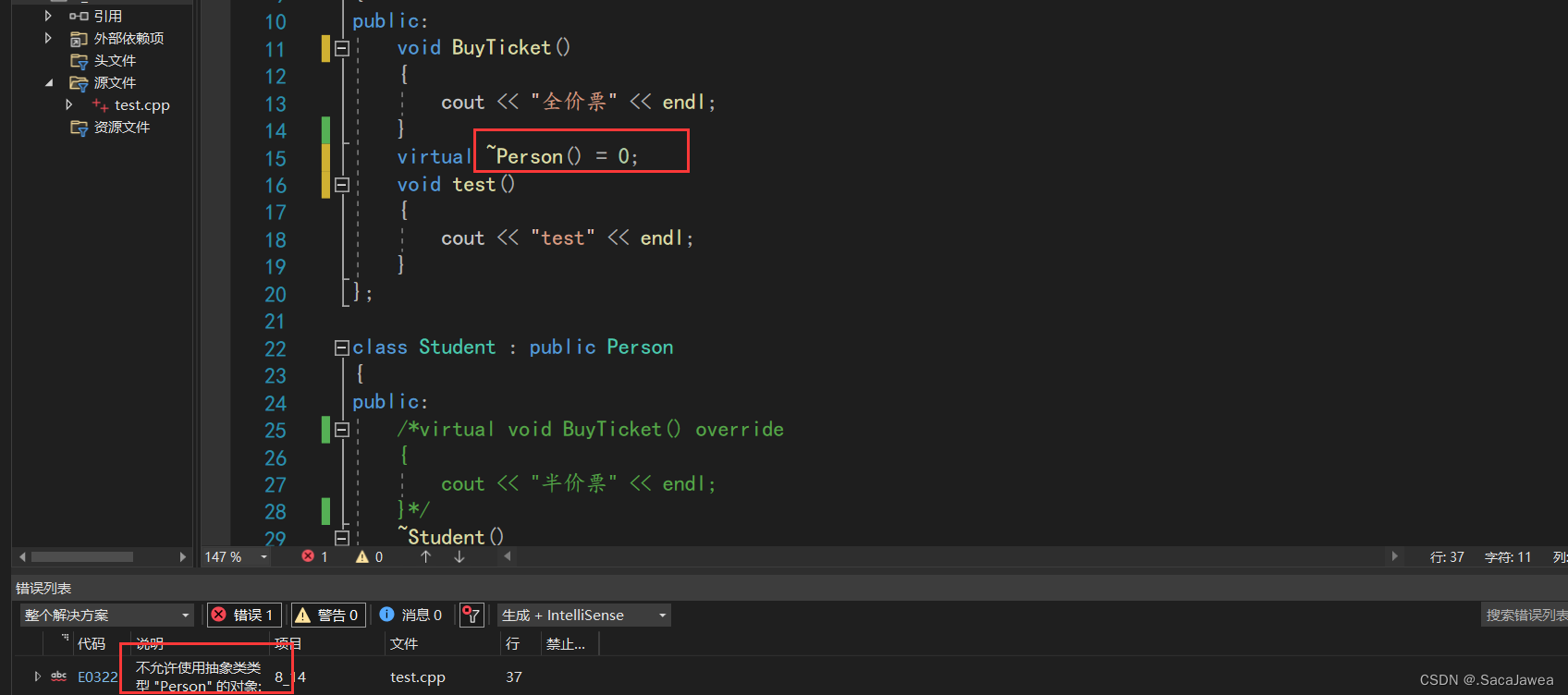Expand the 外部依赖项 tree node
The image size is (1568, 695).
pyautogui.click(x=48, y=38)
